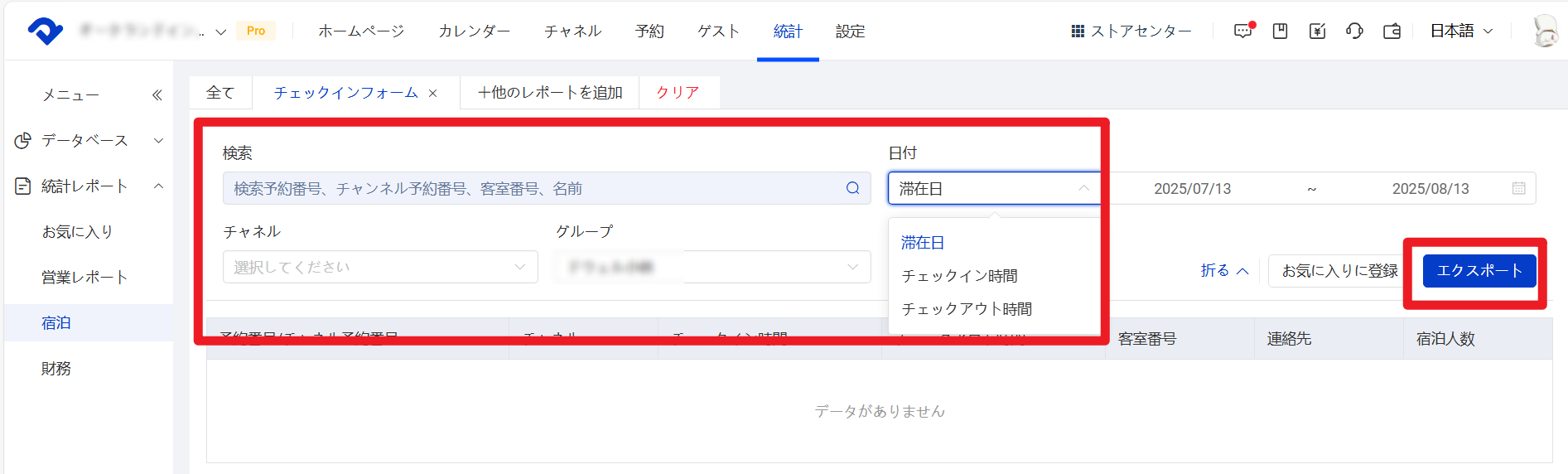Choose チェックアウト時間 from date type list
Image resolution: width=1568 pixels, height=474 pixels.
click(x=966, y=309)
